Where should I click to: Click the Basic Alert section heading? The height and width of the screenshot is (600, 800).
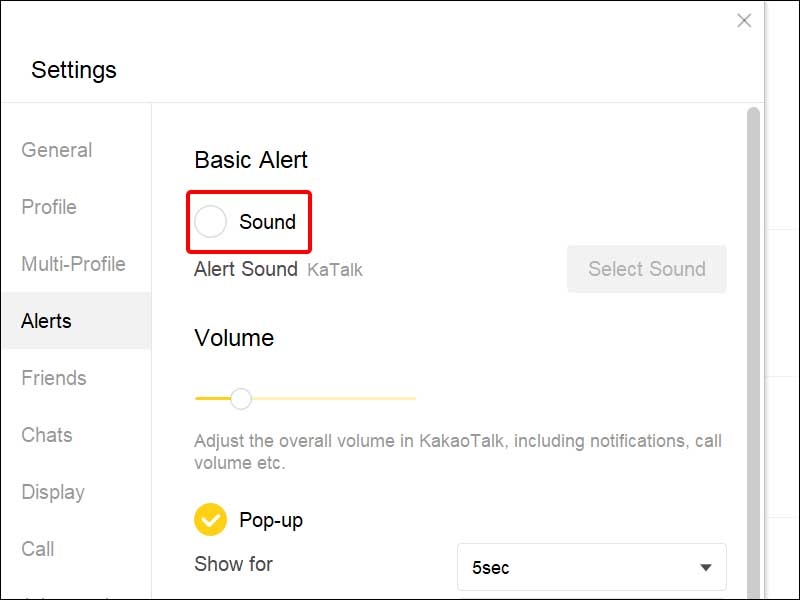pyautogui.click(x=251, y=160)
